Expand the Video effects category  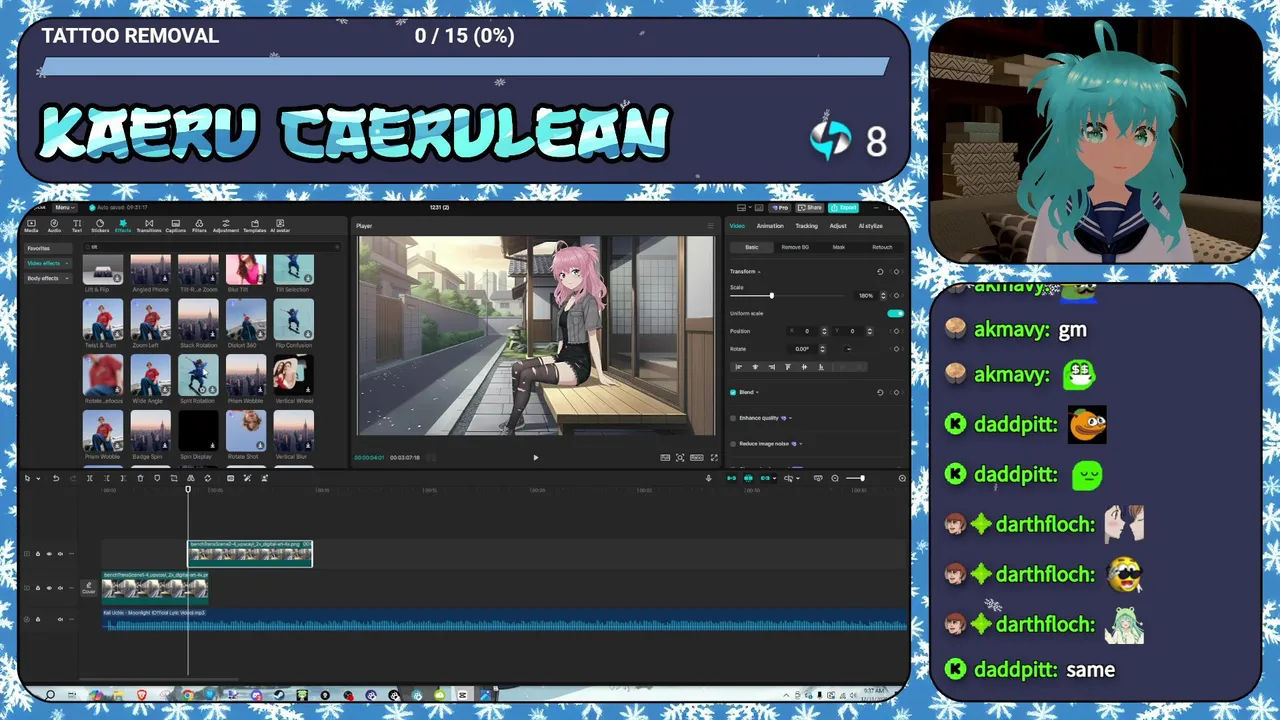[48, 263]
